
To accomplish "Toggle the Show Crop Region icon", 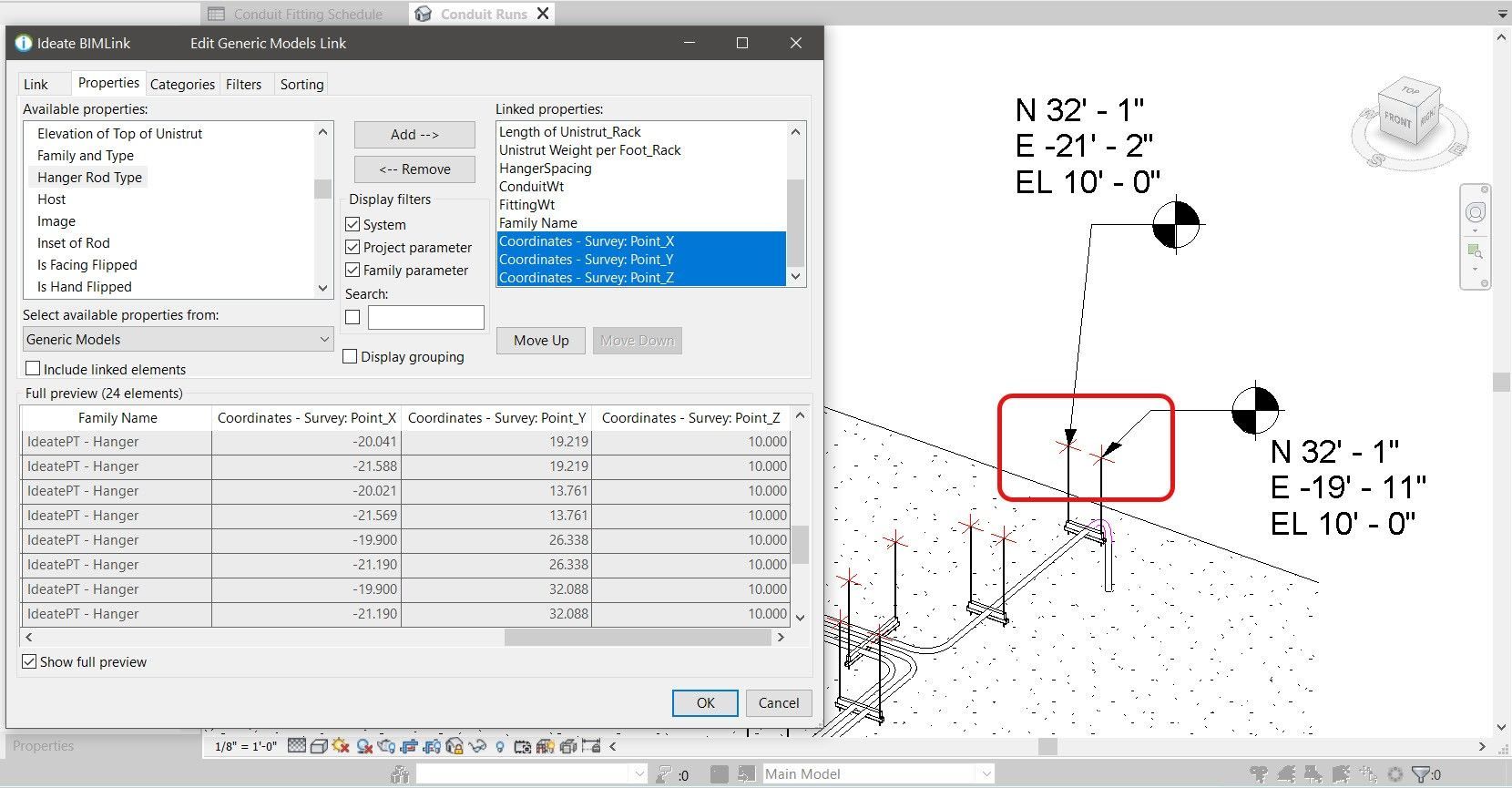I will coord(432,746).
